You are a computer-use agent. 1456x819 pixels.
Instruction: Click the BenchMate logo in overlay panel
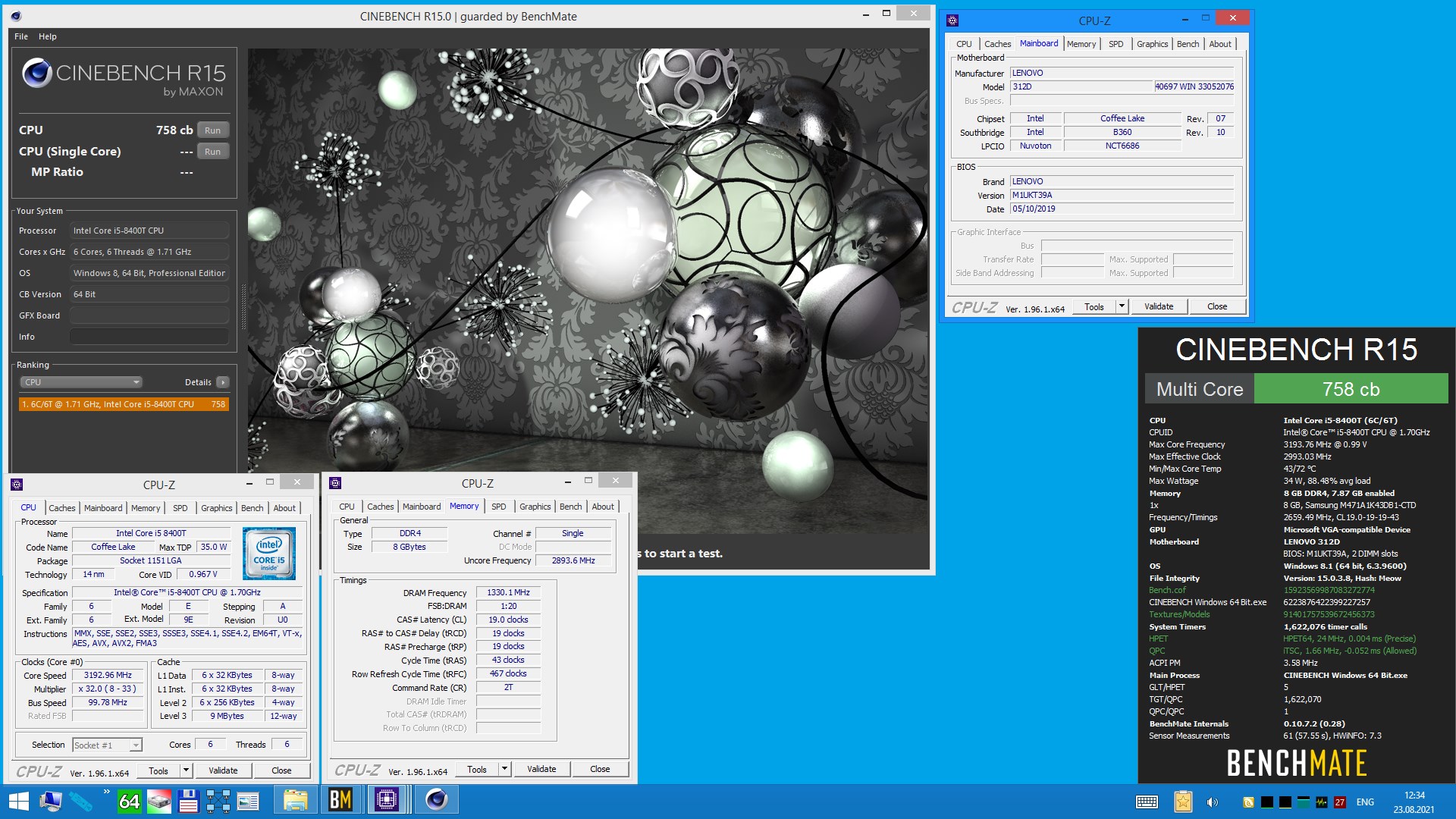[1297, 763]
